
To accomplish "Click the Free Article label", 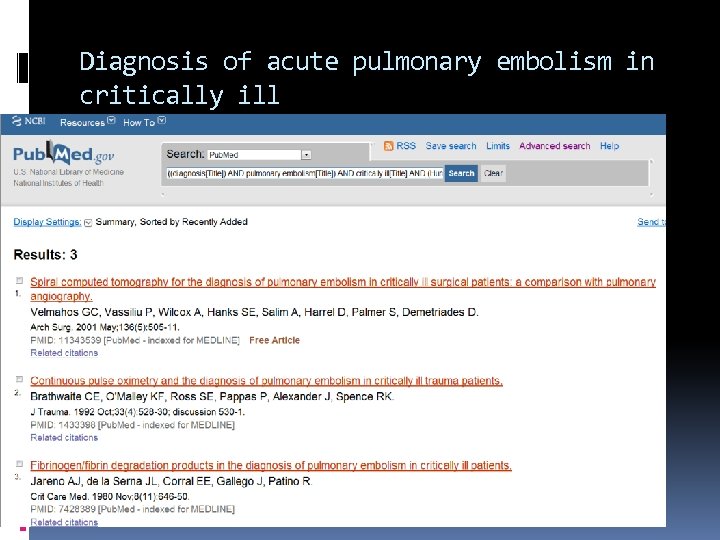I will 274,340.
